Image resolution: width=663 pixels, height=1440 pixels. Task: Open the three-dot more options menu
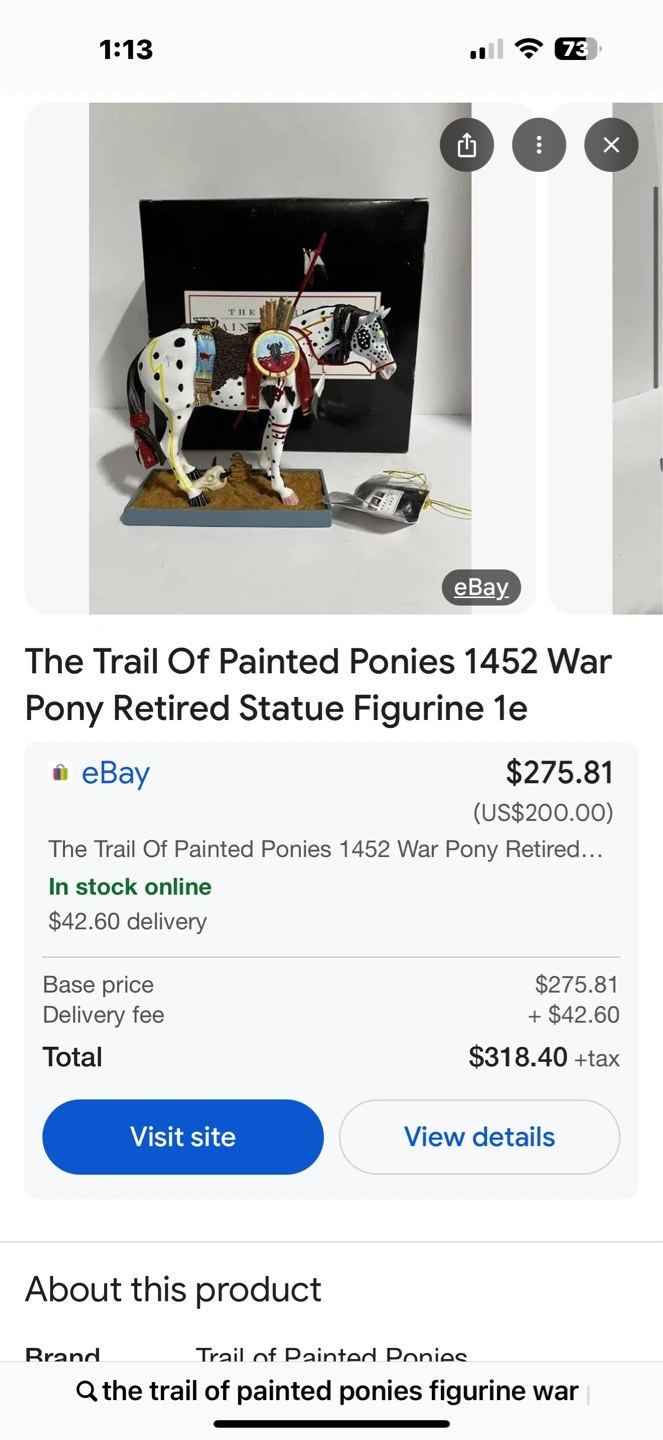click(x=539, y=146)
